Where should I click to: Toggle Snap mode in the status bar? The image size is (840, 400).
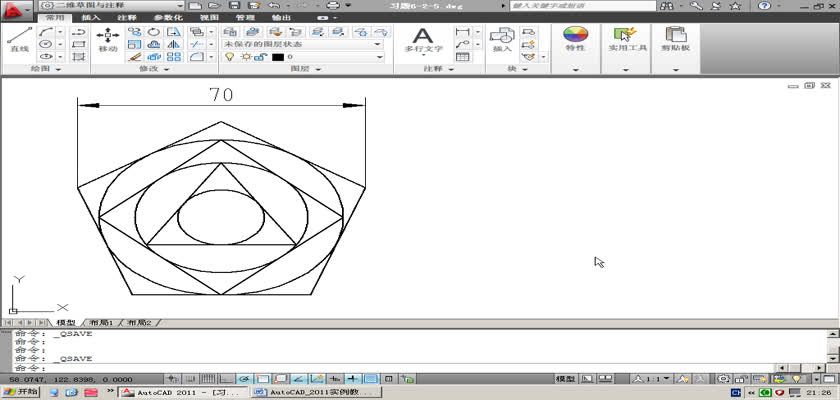191,379
